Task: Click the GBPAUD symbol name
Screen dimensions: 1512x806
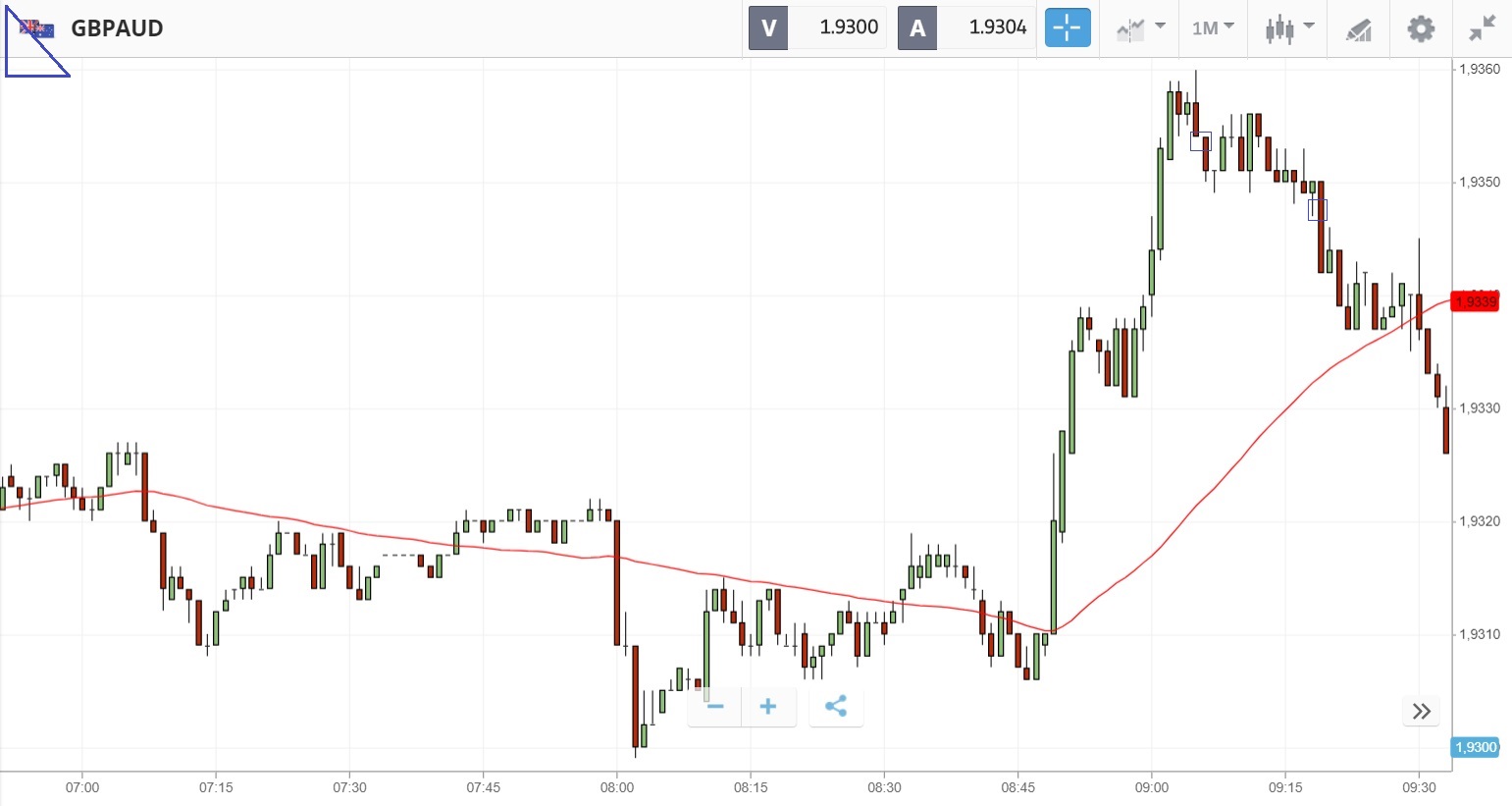Action: (117, 28)
